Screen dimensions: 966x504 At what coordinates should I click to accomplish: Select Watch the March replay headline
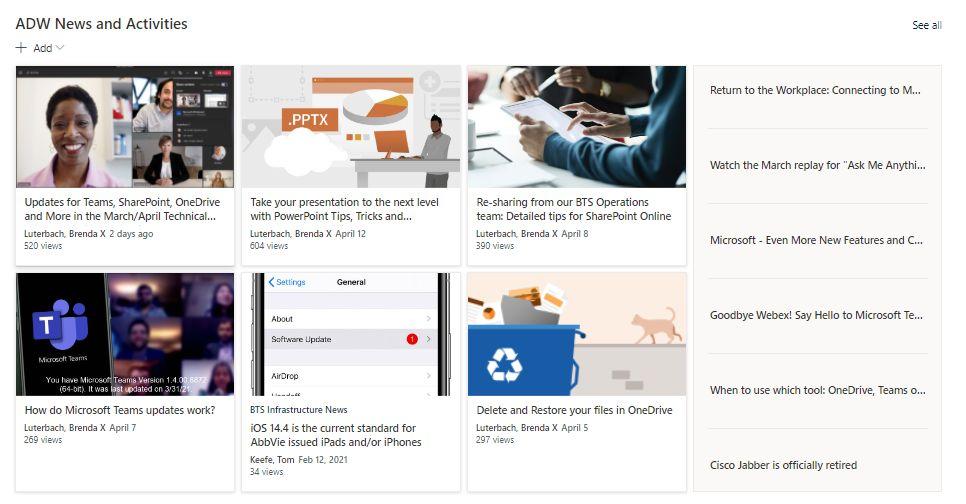(x=818, y=165)
